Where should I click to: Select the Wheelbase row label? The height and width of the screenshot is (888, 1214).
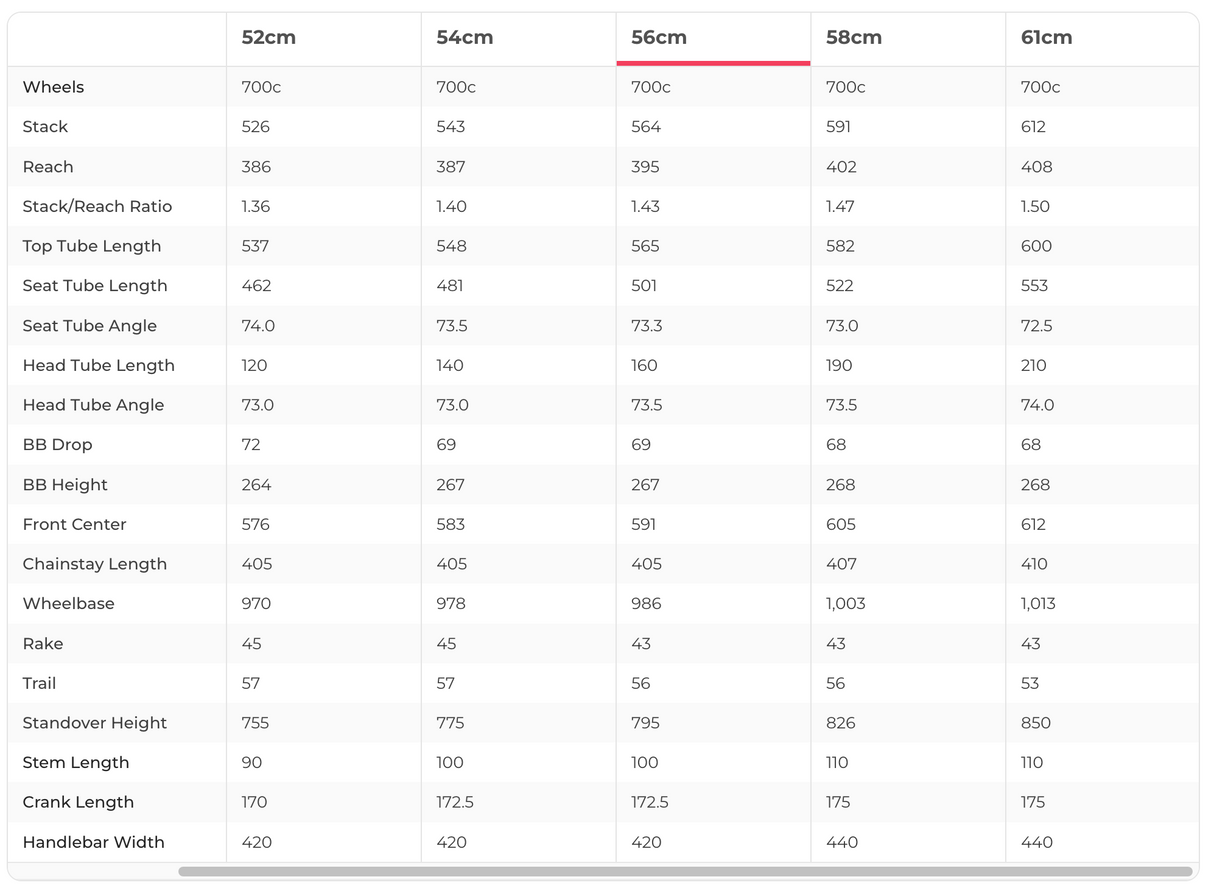(68, 604)
